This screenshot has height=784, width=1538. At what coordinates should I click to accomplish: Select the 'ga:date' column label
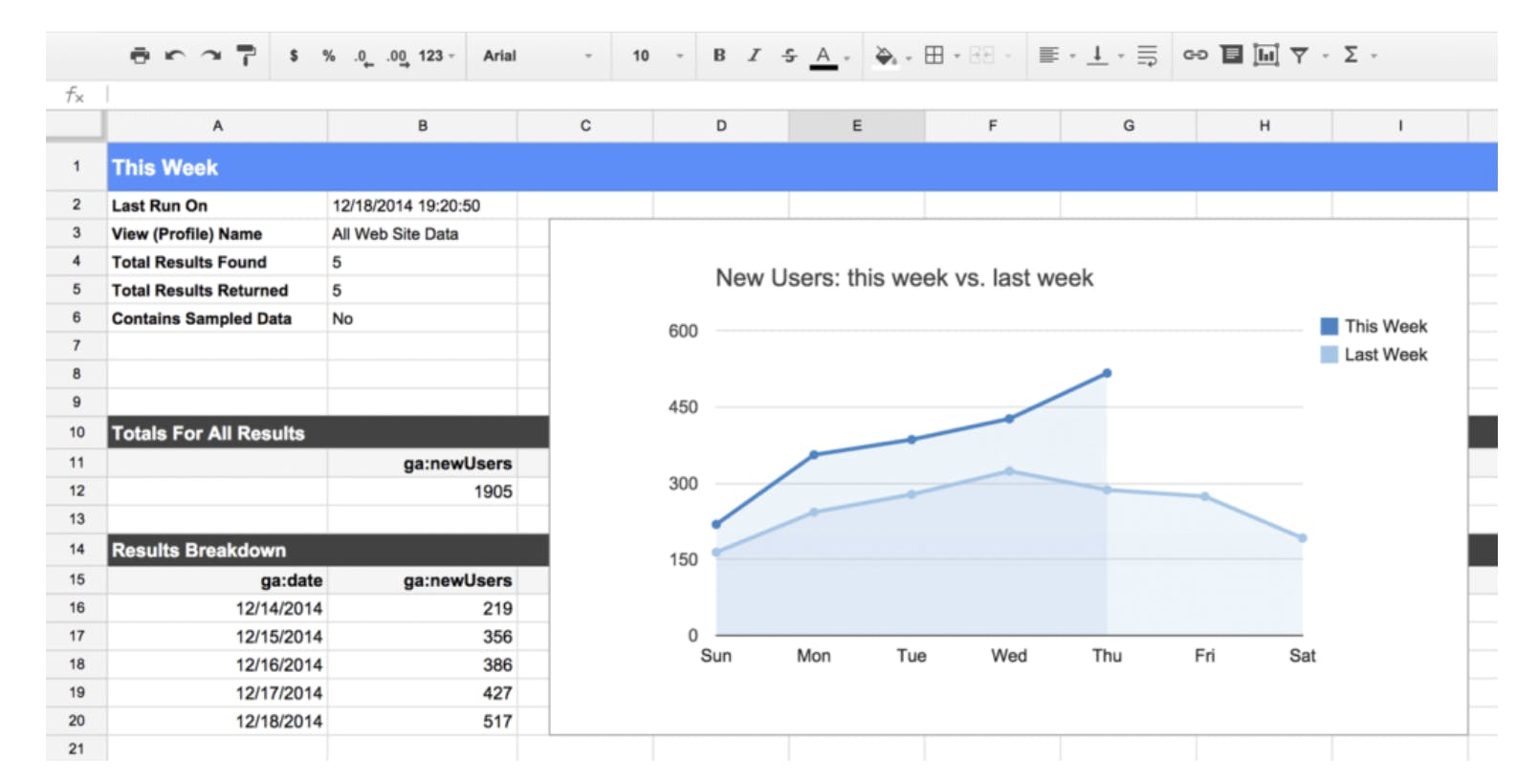[x=217, y=580]
